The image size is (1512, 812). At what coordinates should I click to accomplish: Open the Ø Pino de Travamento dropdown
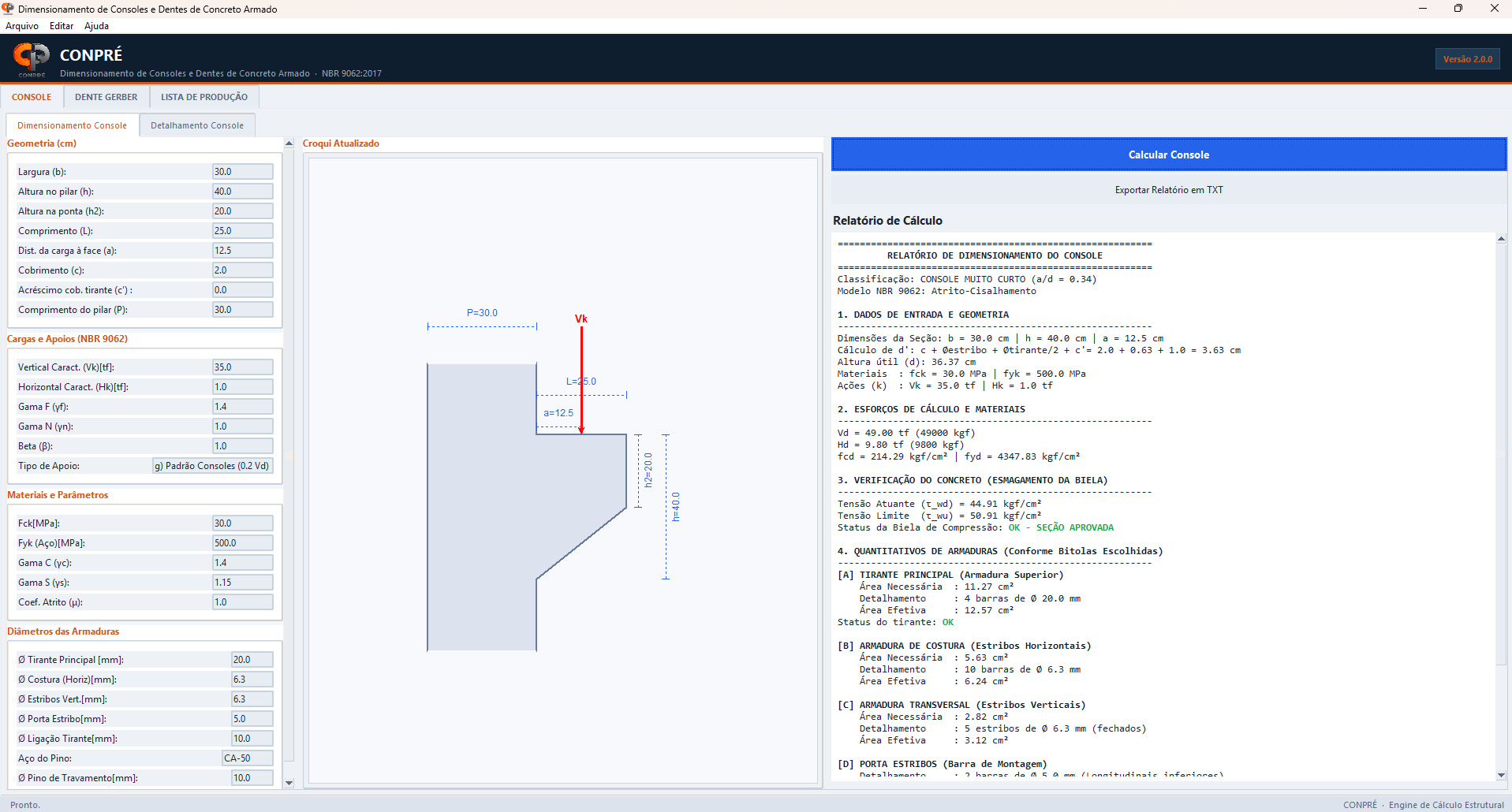pos(252,778)
